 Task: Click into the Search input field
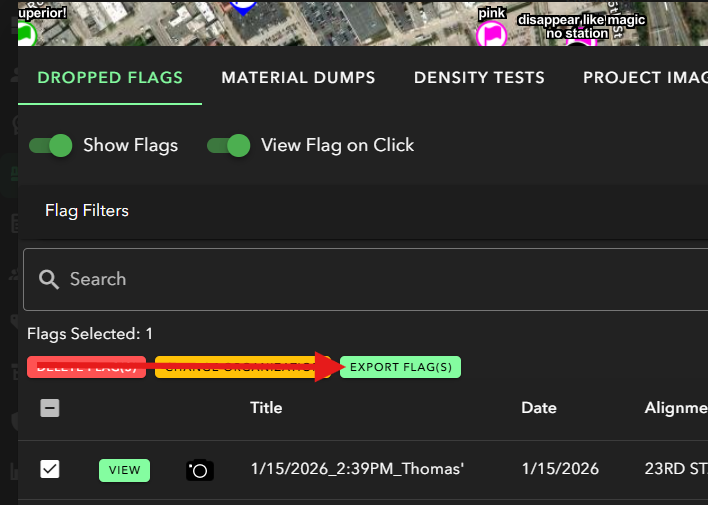click(x=380, y=279)
